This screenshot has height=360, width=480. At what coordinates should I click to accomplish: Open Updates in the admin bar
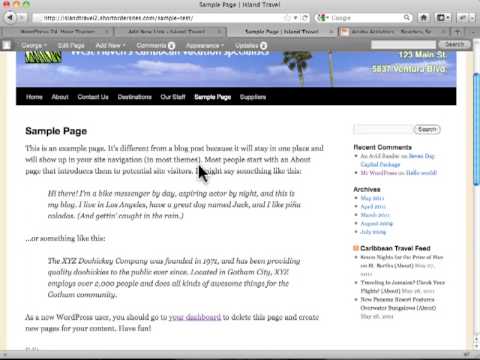(251, 45)
